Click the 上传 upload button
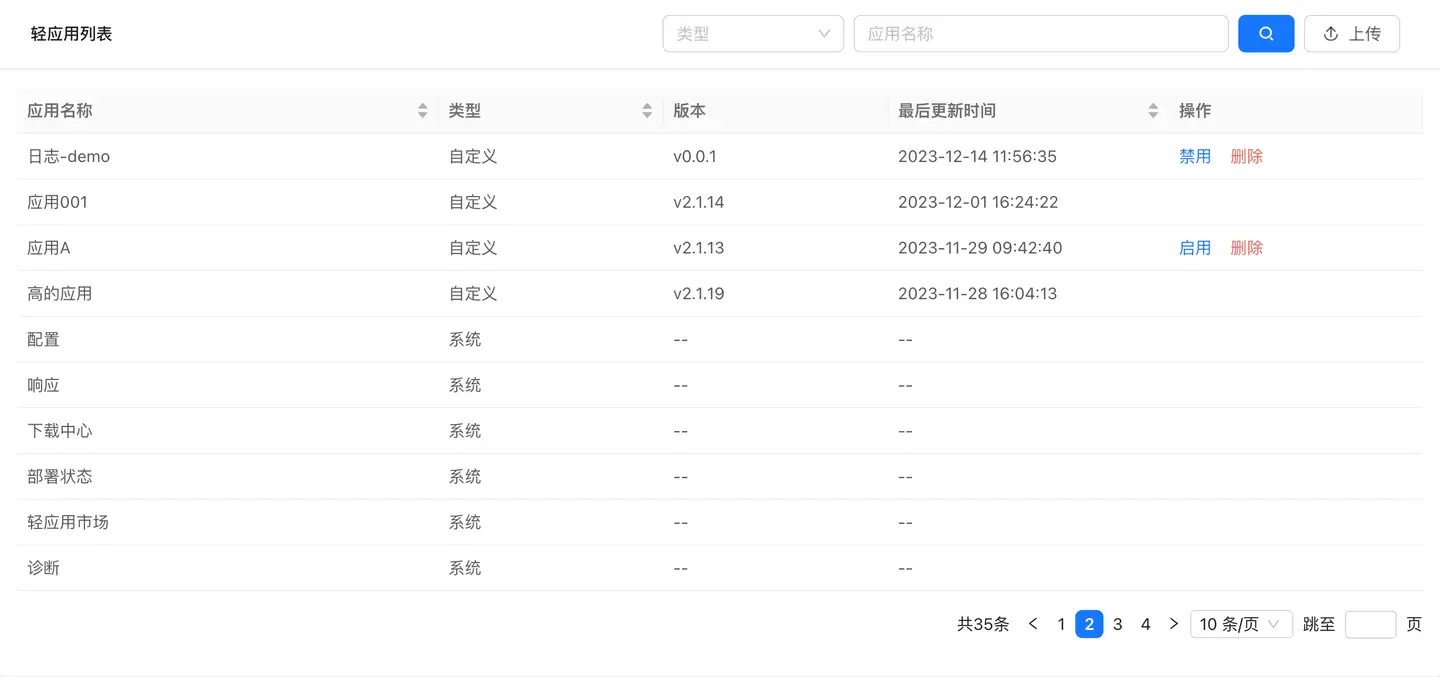Image resolution: width=1440 pixels, height=677 pixels. pyautogui.click(x=1351, y=34)
